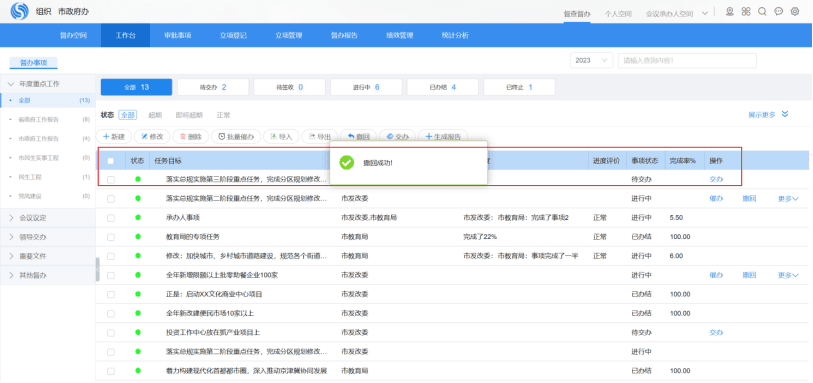
Task: Click 撤回 link in the 全年新增限额以上 row
Action: 749,275
